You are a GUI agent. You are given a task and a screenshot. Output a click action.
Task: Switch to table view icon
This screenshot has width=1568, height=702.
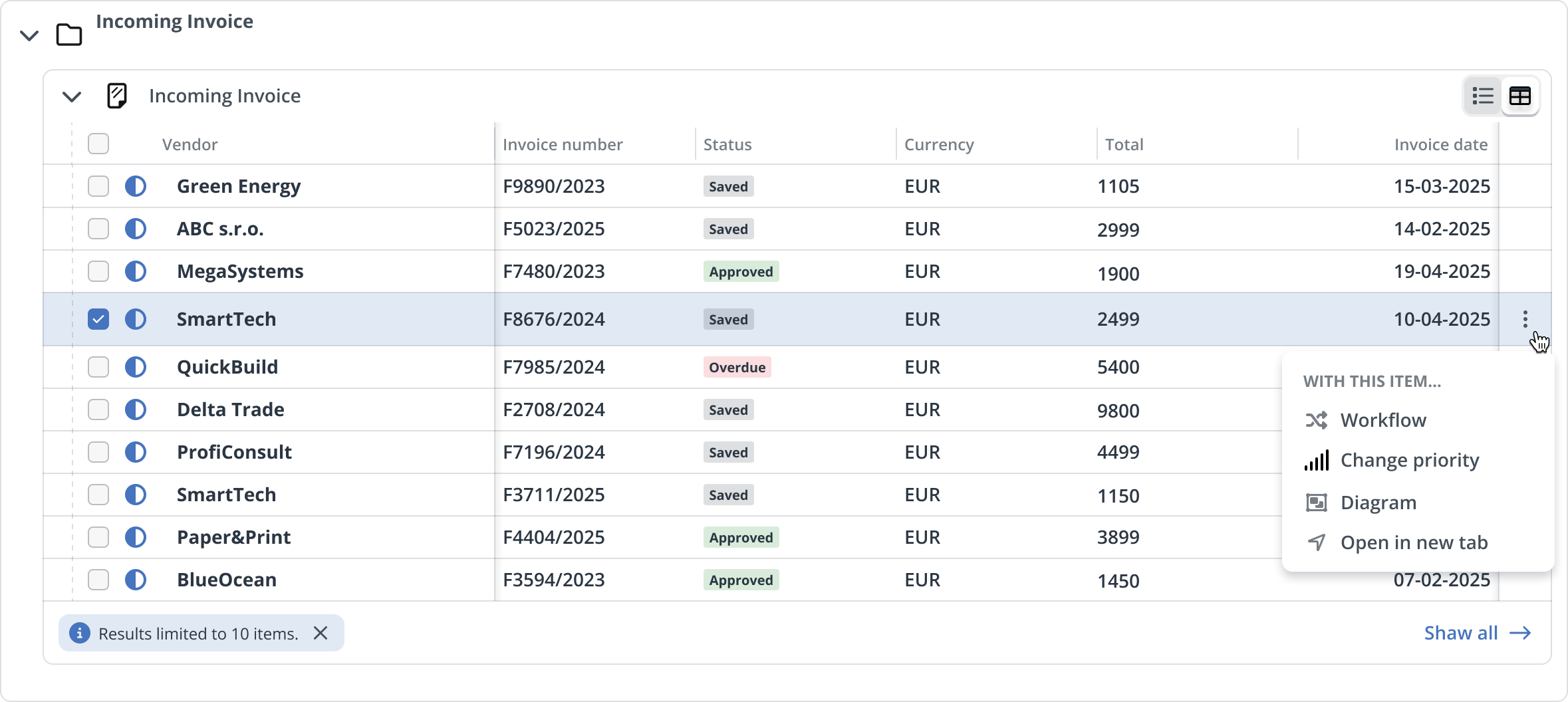[x=1520, y=96]
